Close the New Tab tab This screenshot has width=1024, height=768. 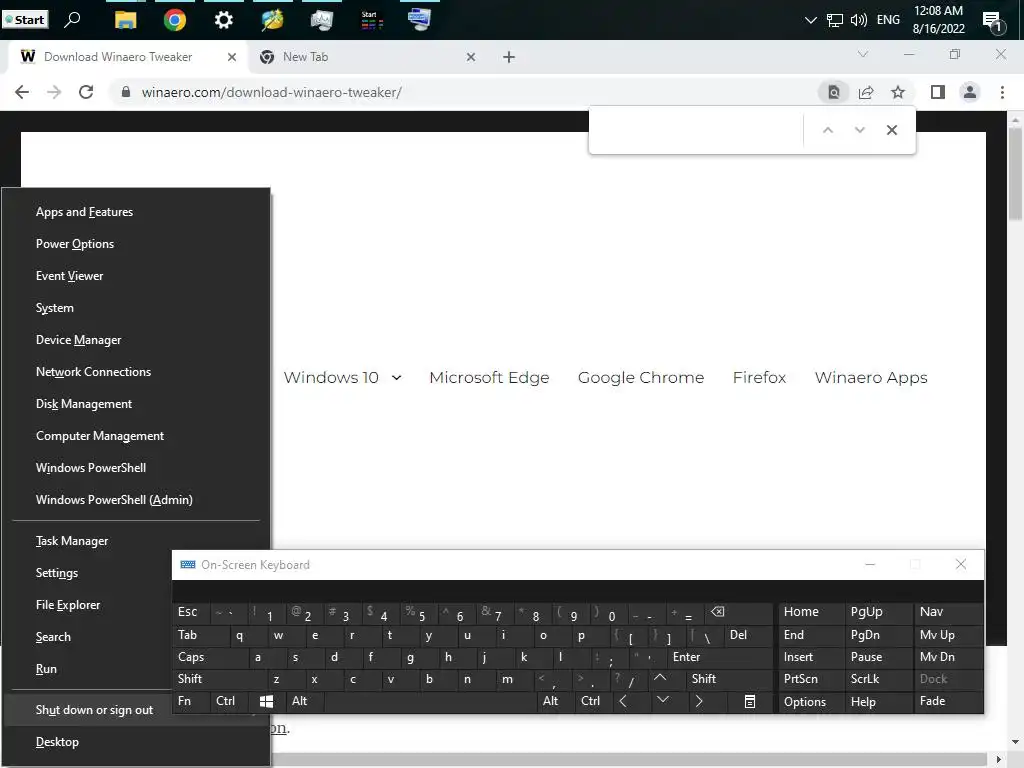click(471, 57)
